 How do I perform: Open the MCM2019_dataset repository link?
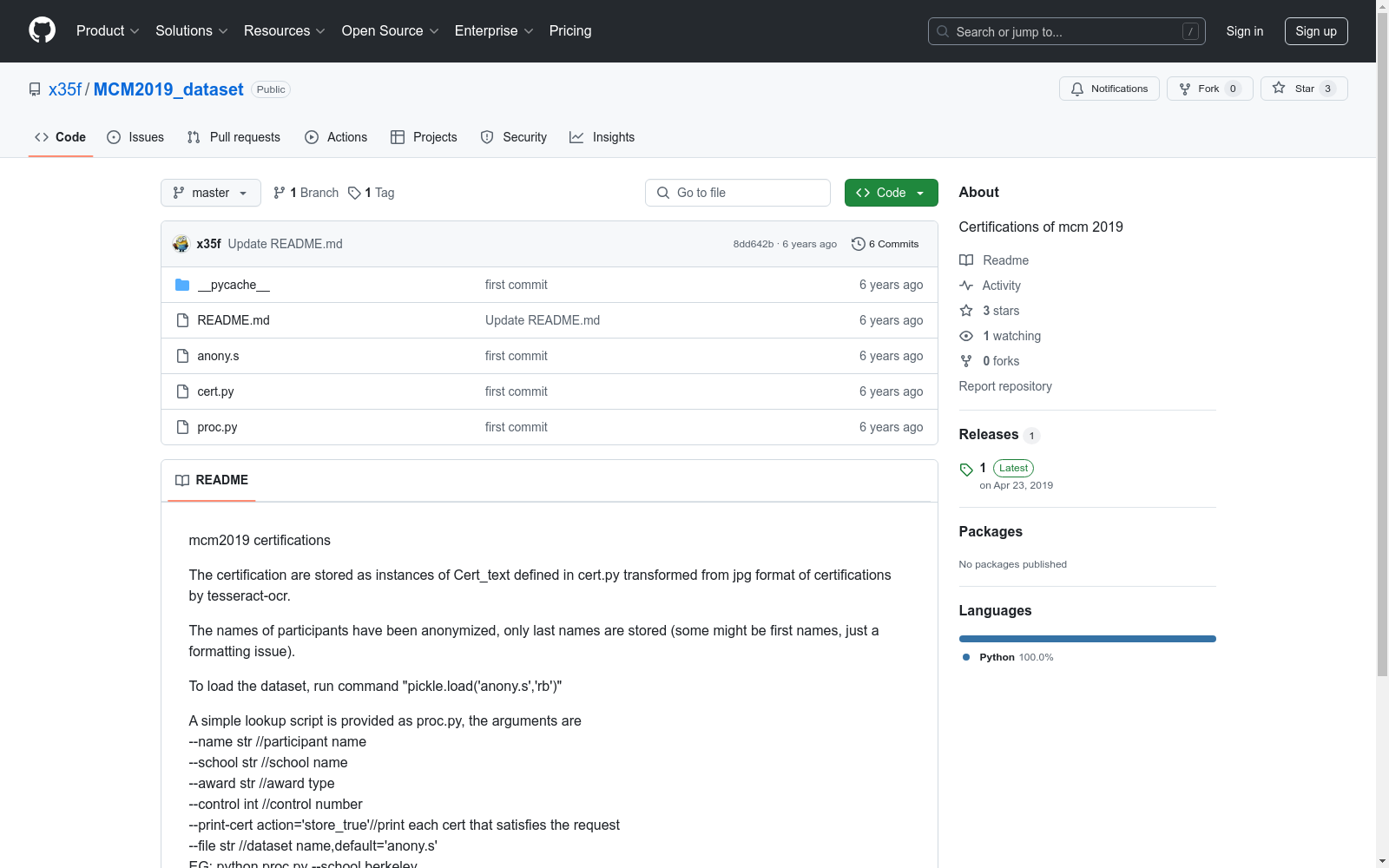[x=168, y=89]
